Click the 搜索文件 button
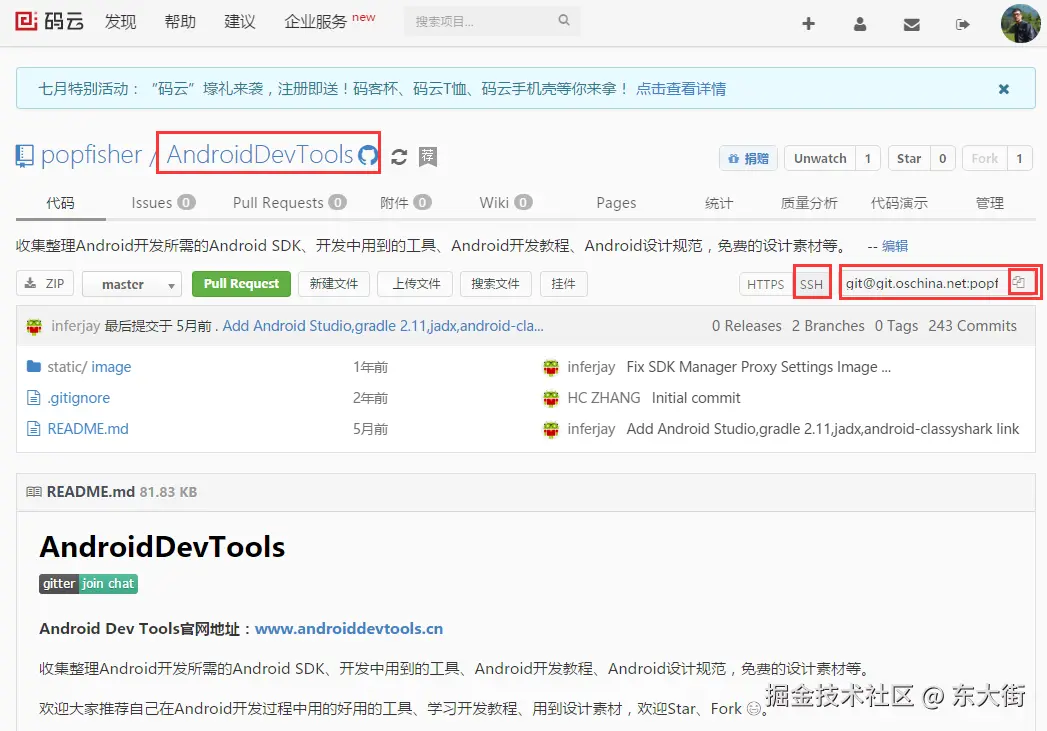Image resolution: width=1047 pixels, height=731 pixels. pyautogui.click(x=495, y=284)
